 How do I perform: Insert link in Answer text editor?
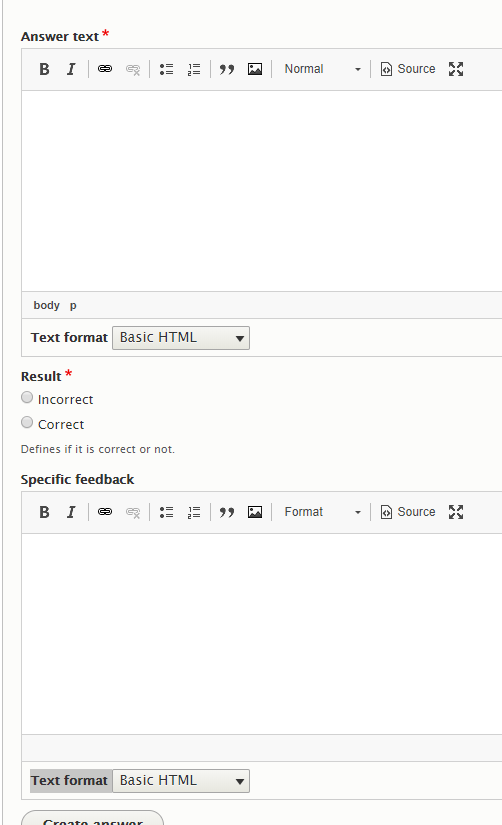click(105, 69)
